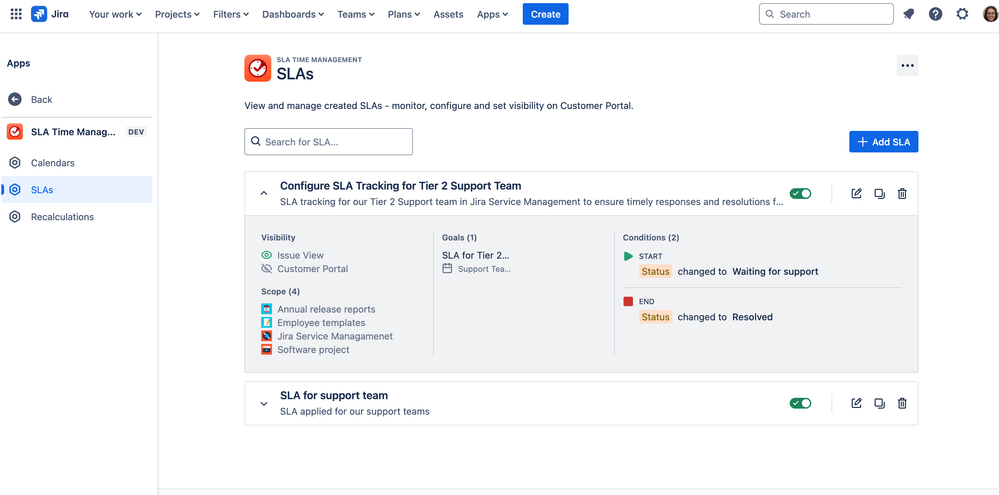The height and width of the screenshot is (495, 999).
Task: Click the Resolved status value
Action: 752,317
